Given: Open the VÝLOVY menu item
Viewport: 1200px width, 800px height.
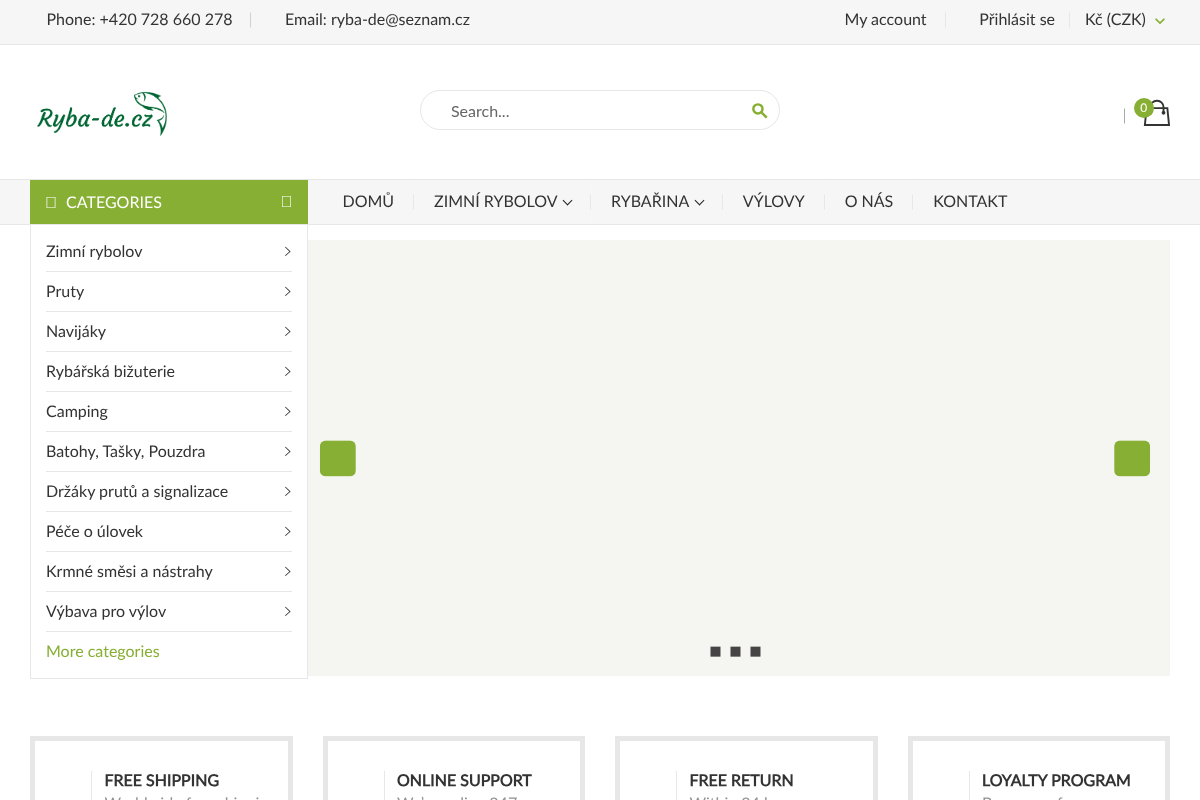Looking at the screenshot, I should pyautogui.click(x=774, y=201).
